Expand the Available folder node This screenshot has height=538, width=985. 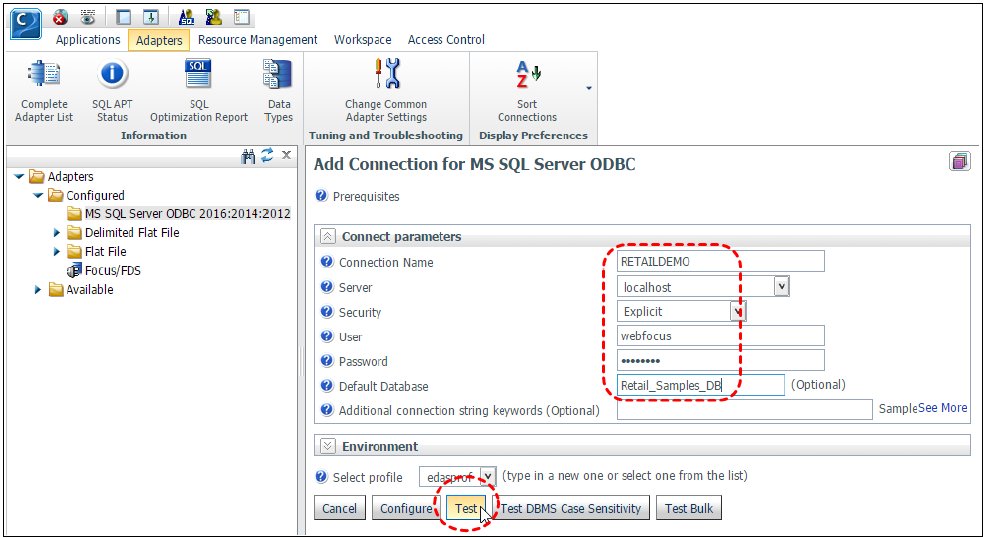pyautogui.click(x=38, y=289)
